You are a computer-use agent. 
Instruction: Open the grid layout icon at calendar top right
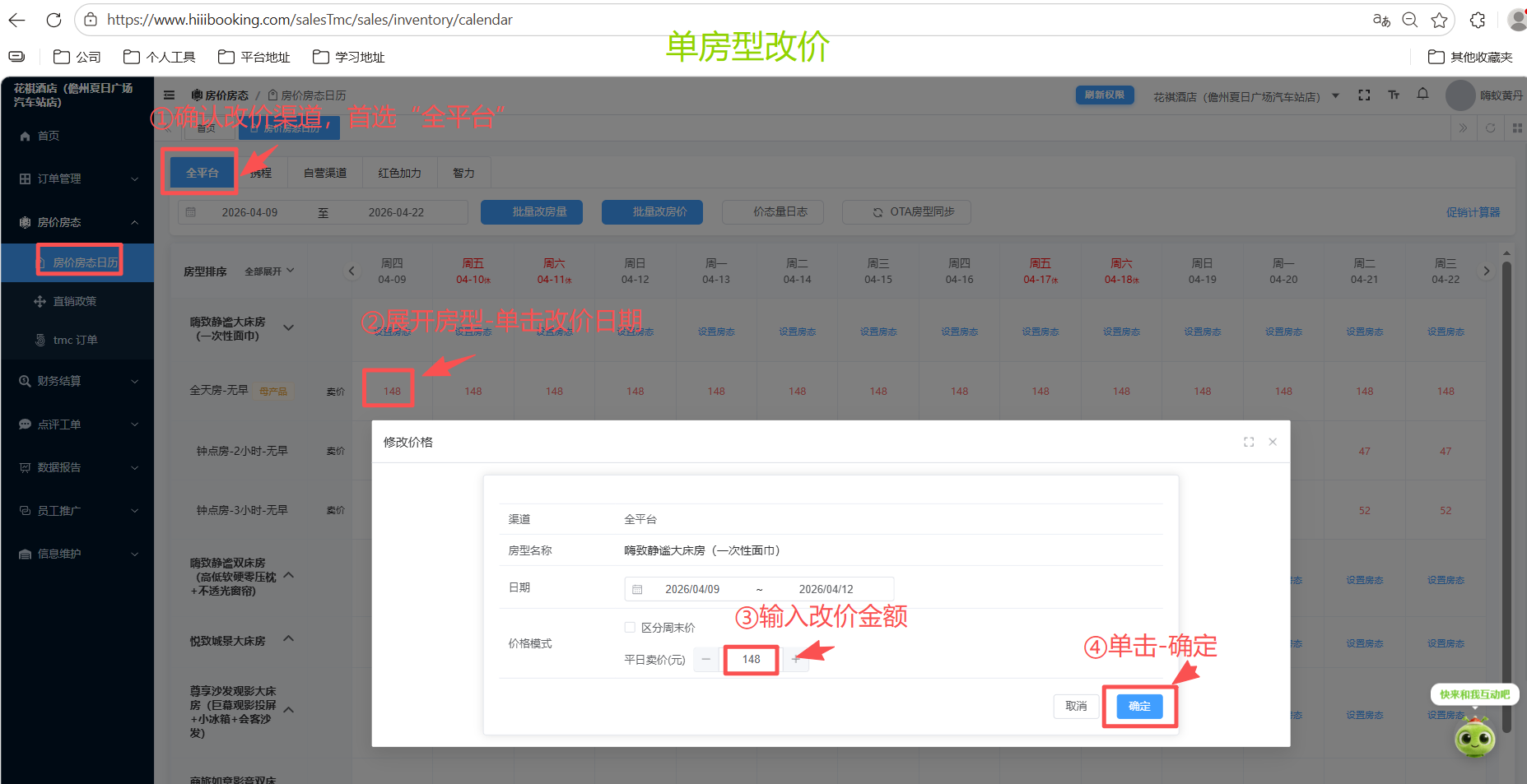[1516, 128]
